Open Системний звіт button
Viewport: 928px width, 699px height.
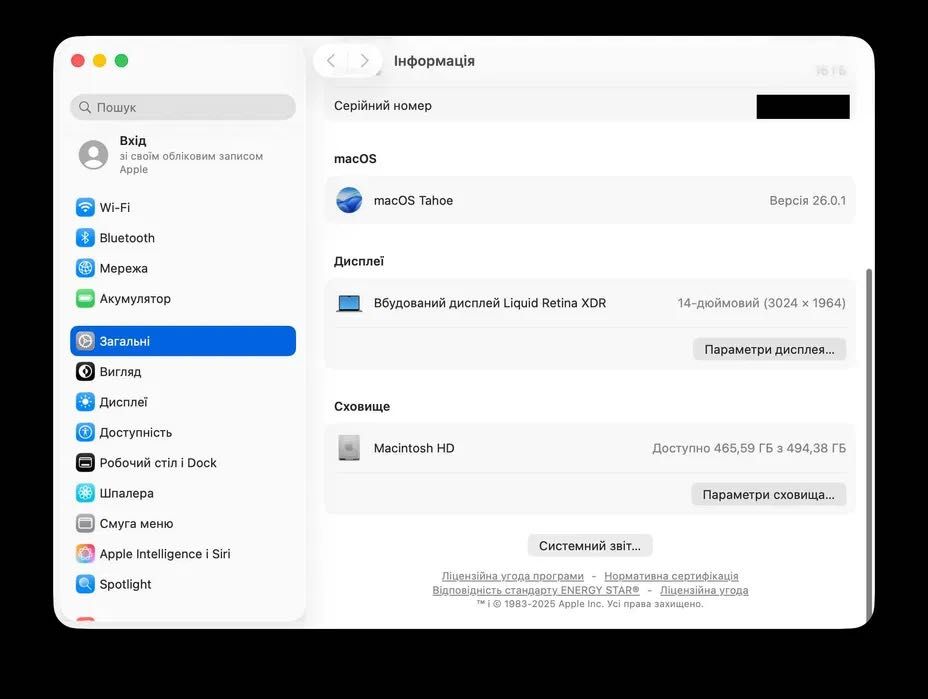pyautogui.click(x=590, y=546)
